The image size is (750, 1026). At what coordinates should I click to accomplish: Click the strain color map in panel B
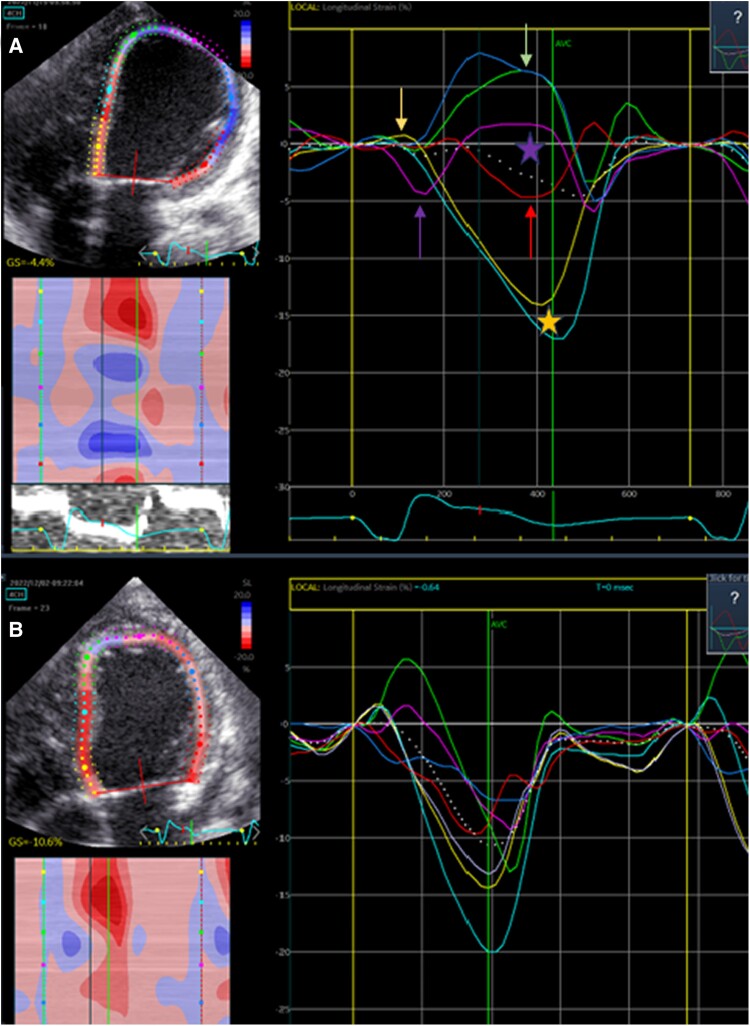pos(123,941)
